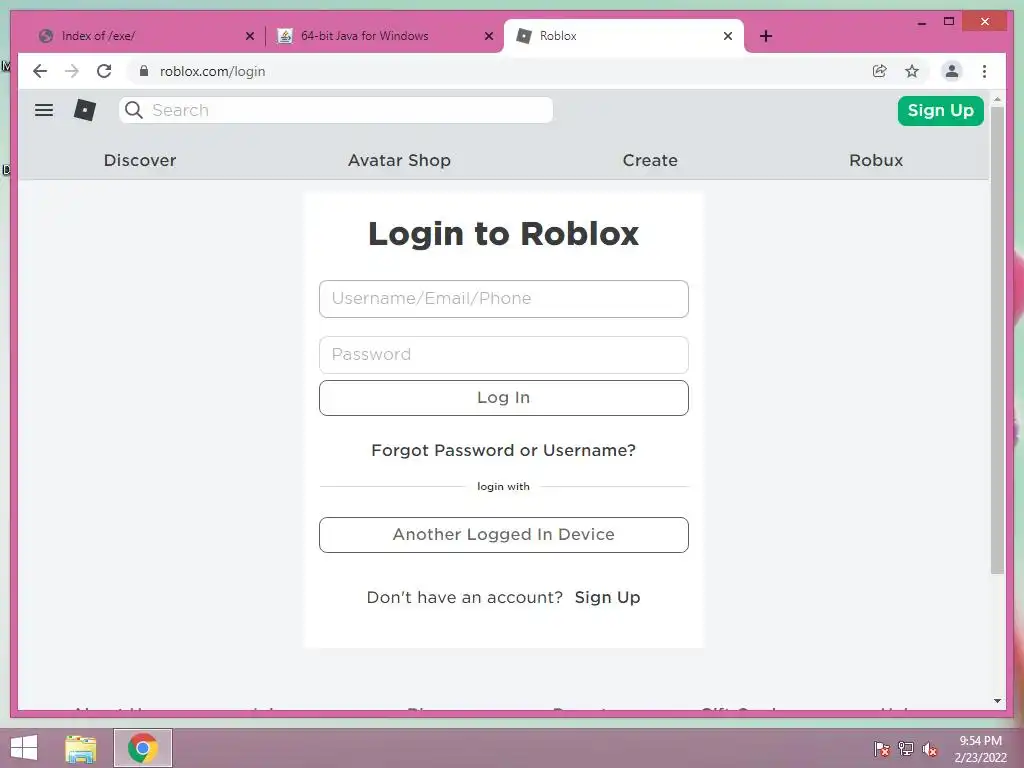Viewport: 1024px width, 768px height.
Task: Open the Windows Start button
Action: (24, 748)
